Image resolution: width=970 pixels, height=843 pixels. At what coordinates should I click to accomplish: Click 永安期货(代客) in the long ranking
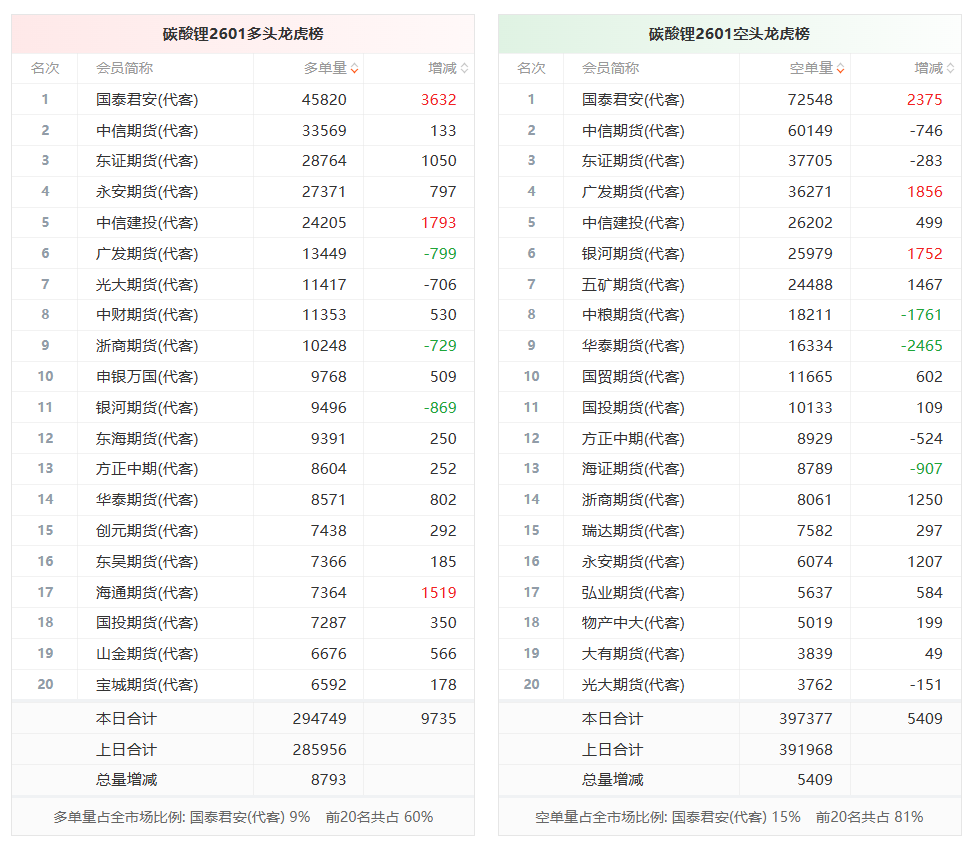[147, 192]
